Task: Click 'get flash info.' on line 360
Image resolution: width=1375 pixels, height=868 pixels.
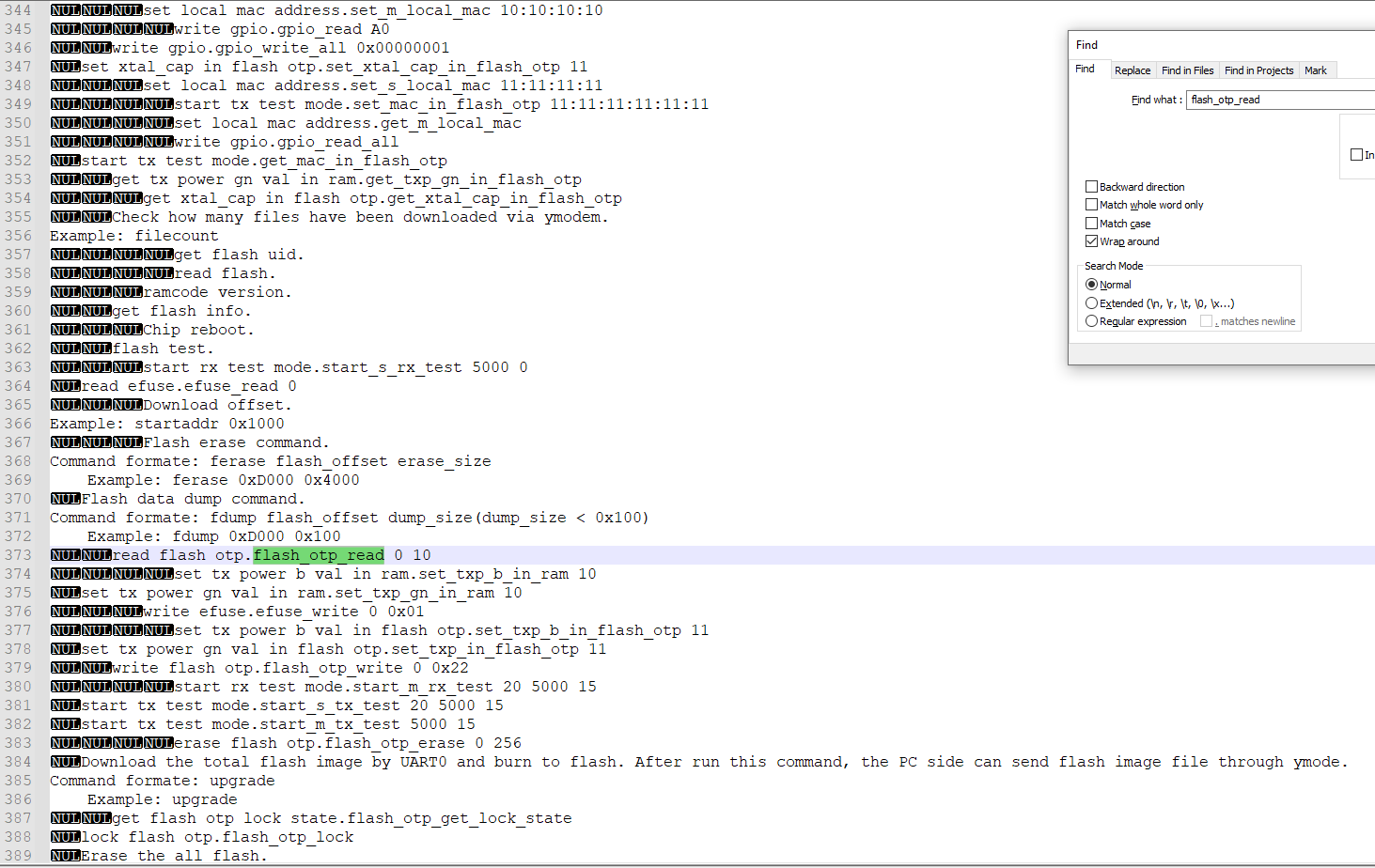Action: tap(181, 311)
